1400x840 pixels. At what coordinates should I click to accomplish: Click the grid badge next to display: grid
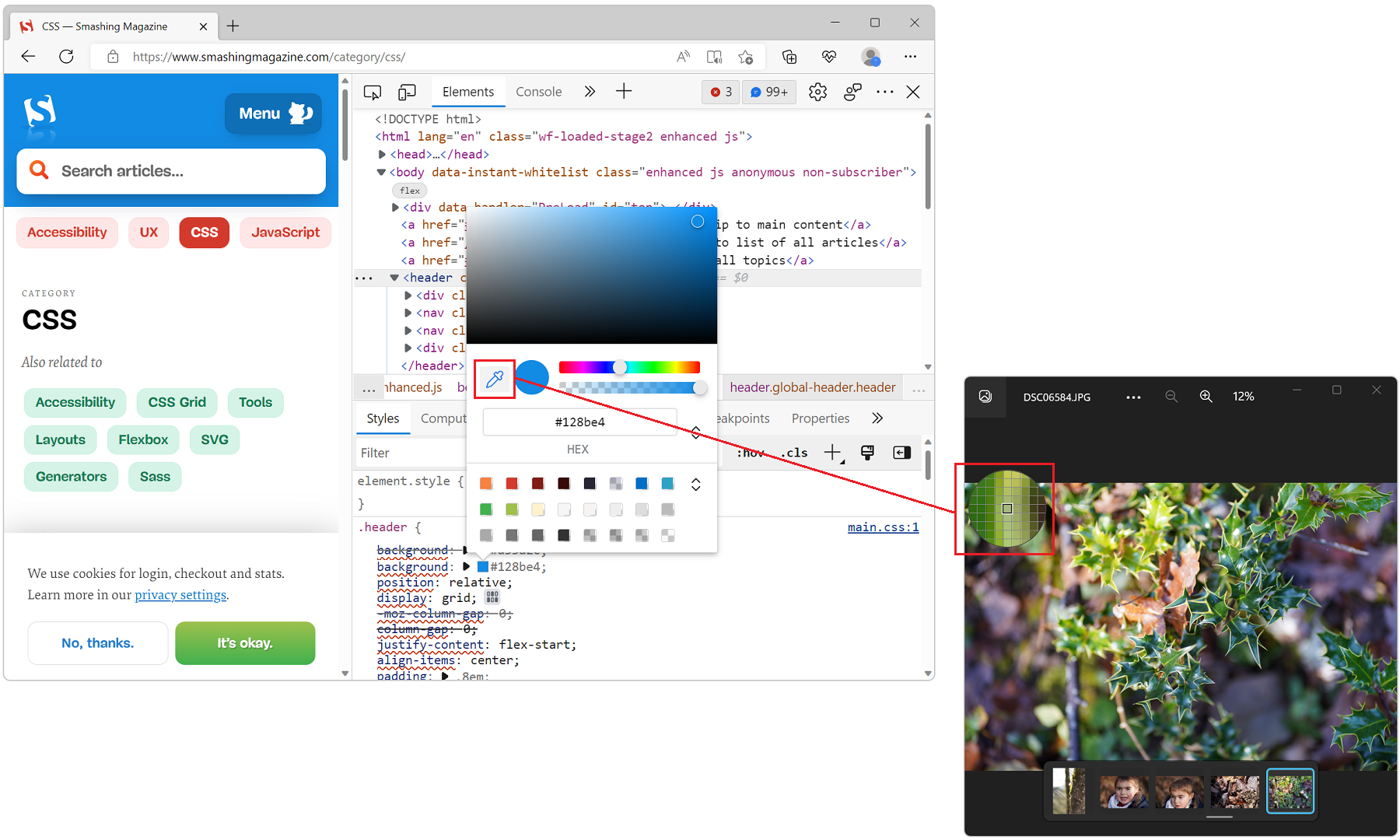(492, 597)
